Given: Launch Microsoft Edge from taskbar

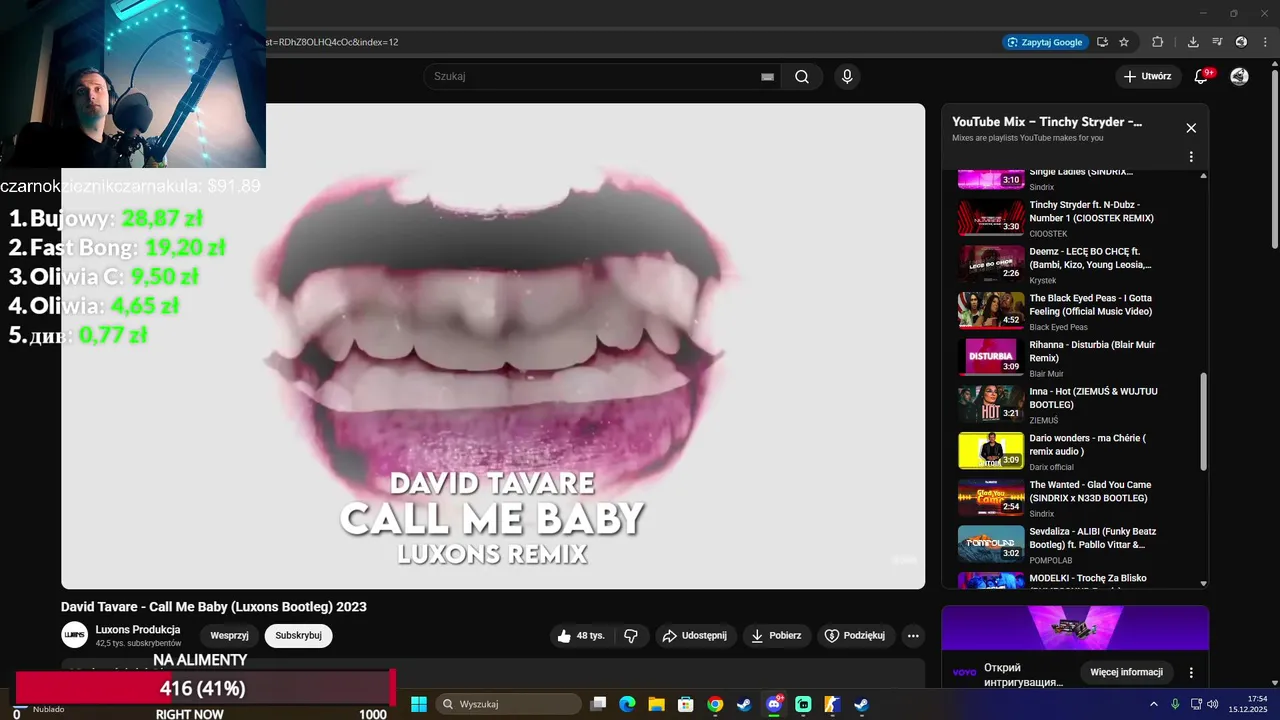Looking at the screenshot, I should pyautogui.click(x=627, y=704).
